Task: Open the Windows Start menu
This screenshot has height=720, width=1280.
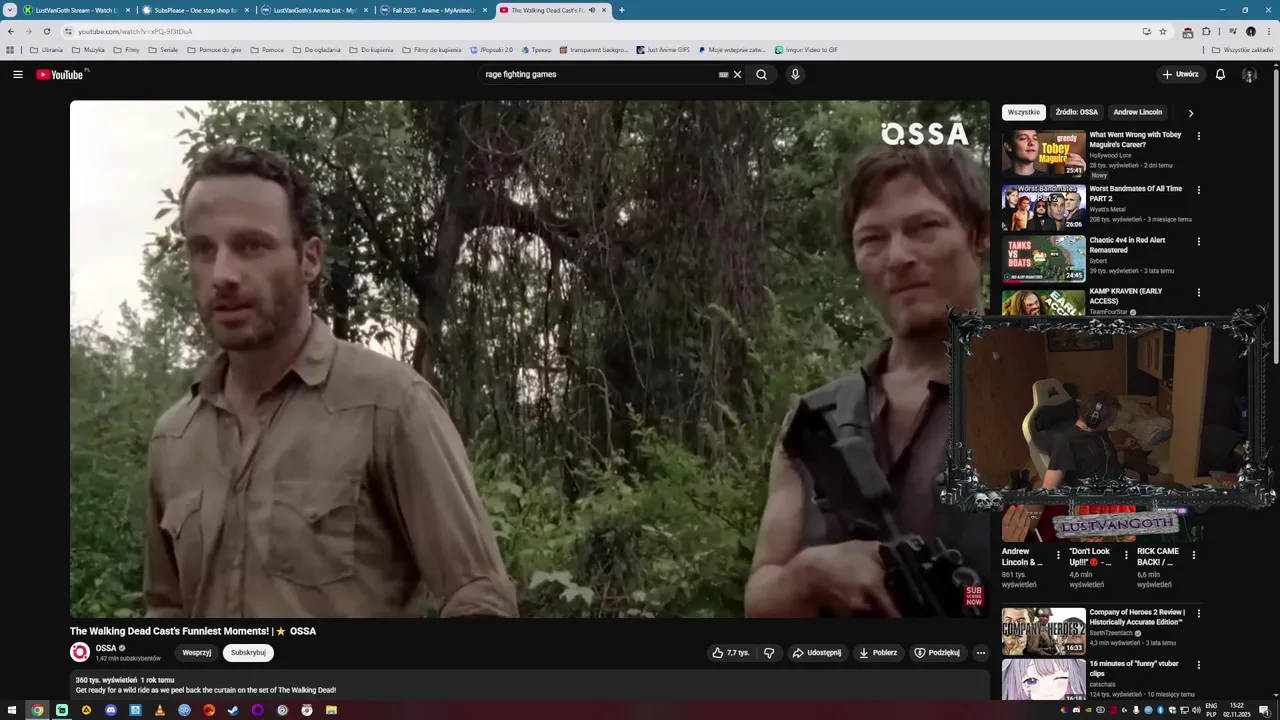Action: coord(12,710)
